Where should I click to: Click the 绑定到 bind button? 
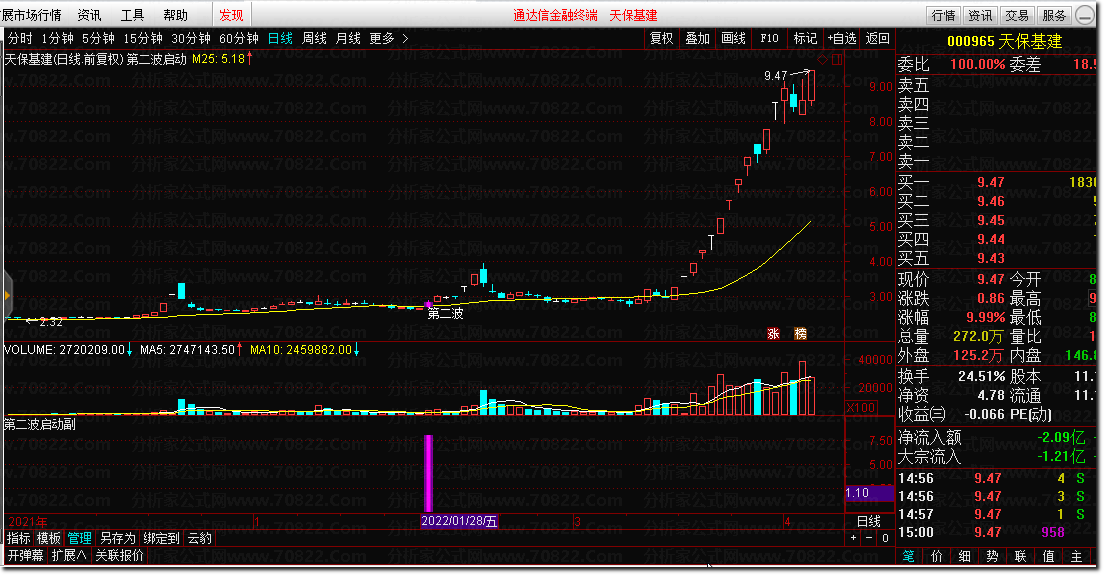[x=161, y=538]
